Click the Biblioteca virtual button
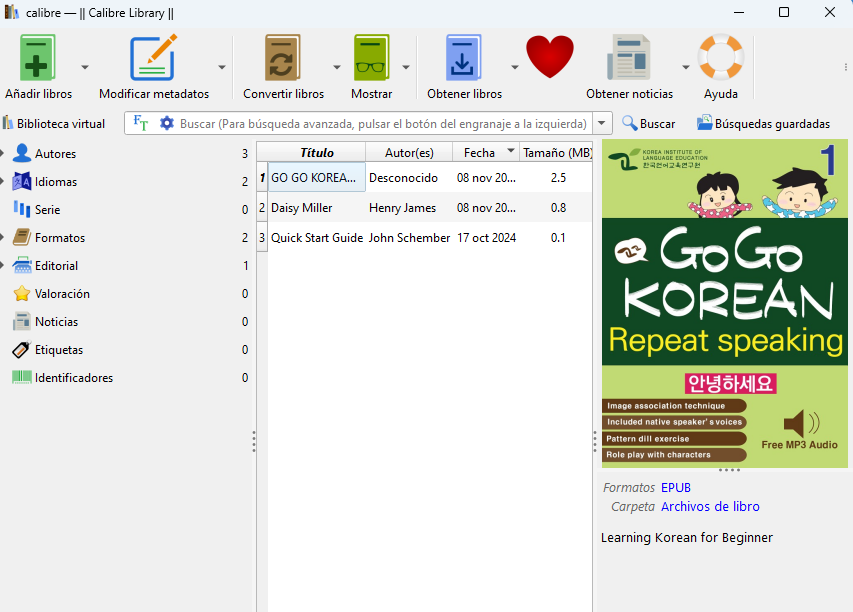853x612 pixels. coord(54,123)
